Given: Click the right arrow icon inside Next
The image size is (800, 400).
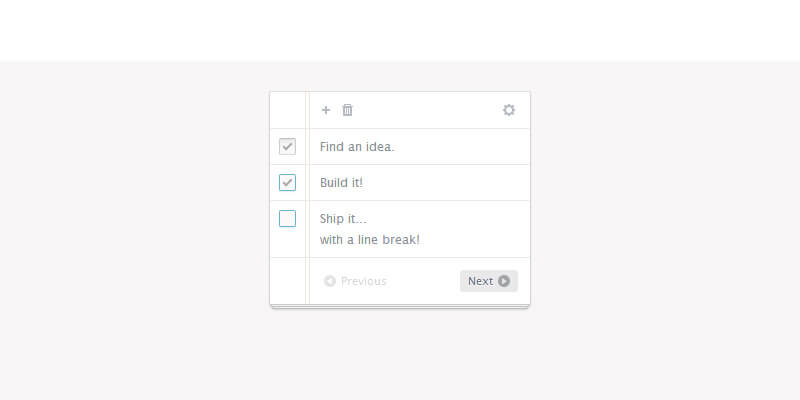Looking at the screenshot, I should [x=504, y=281].
